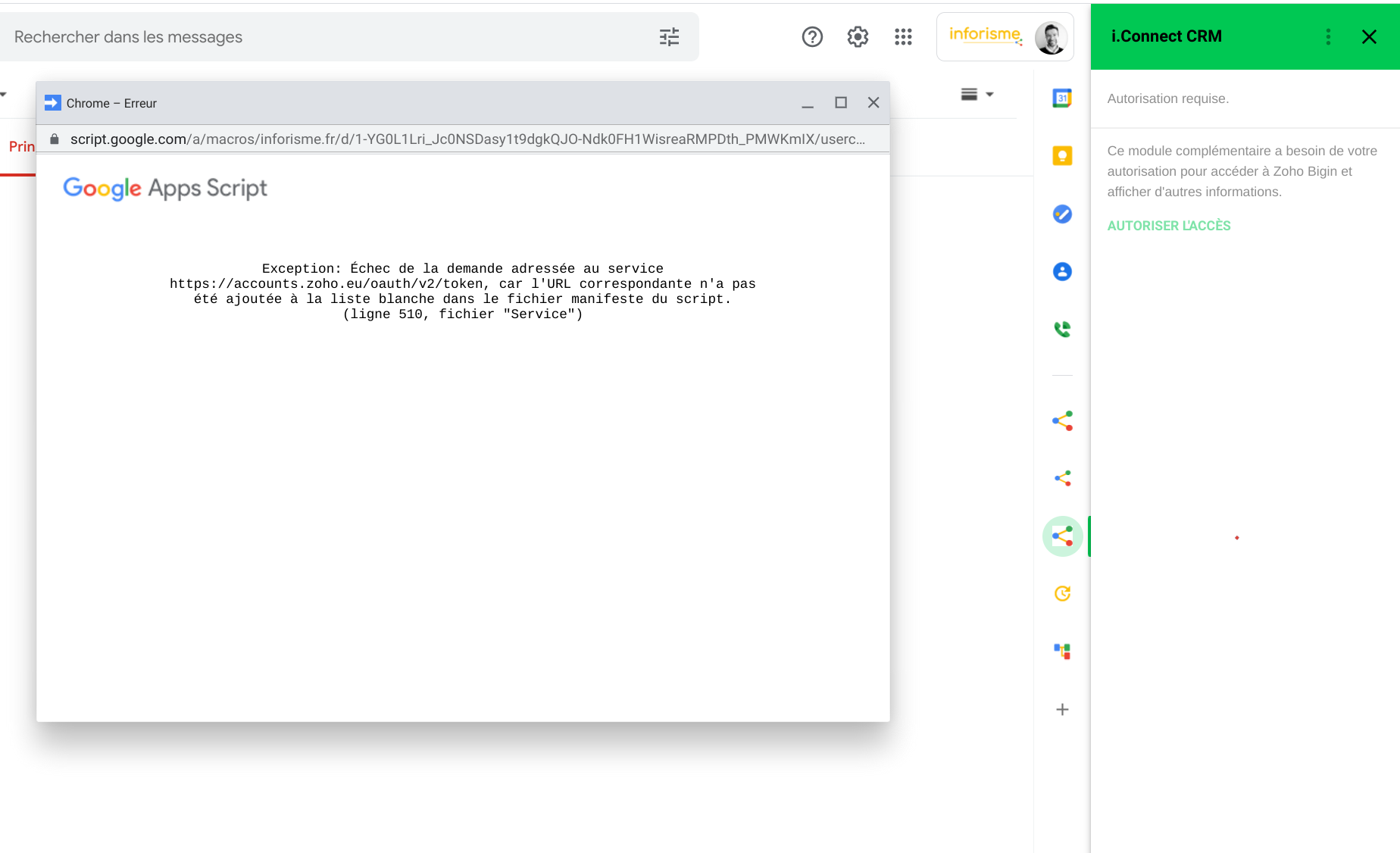Select the first CRM add-on below the divider
The width and height of the screenshot is (1400, 853).
(x=1062, y=421)
